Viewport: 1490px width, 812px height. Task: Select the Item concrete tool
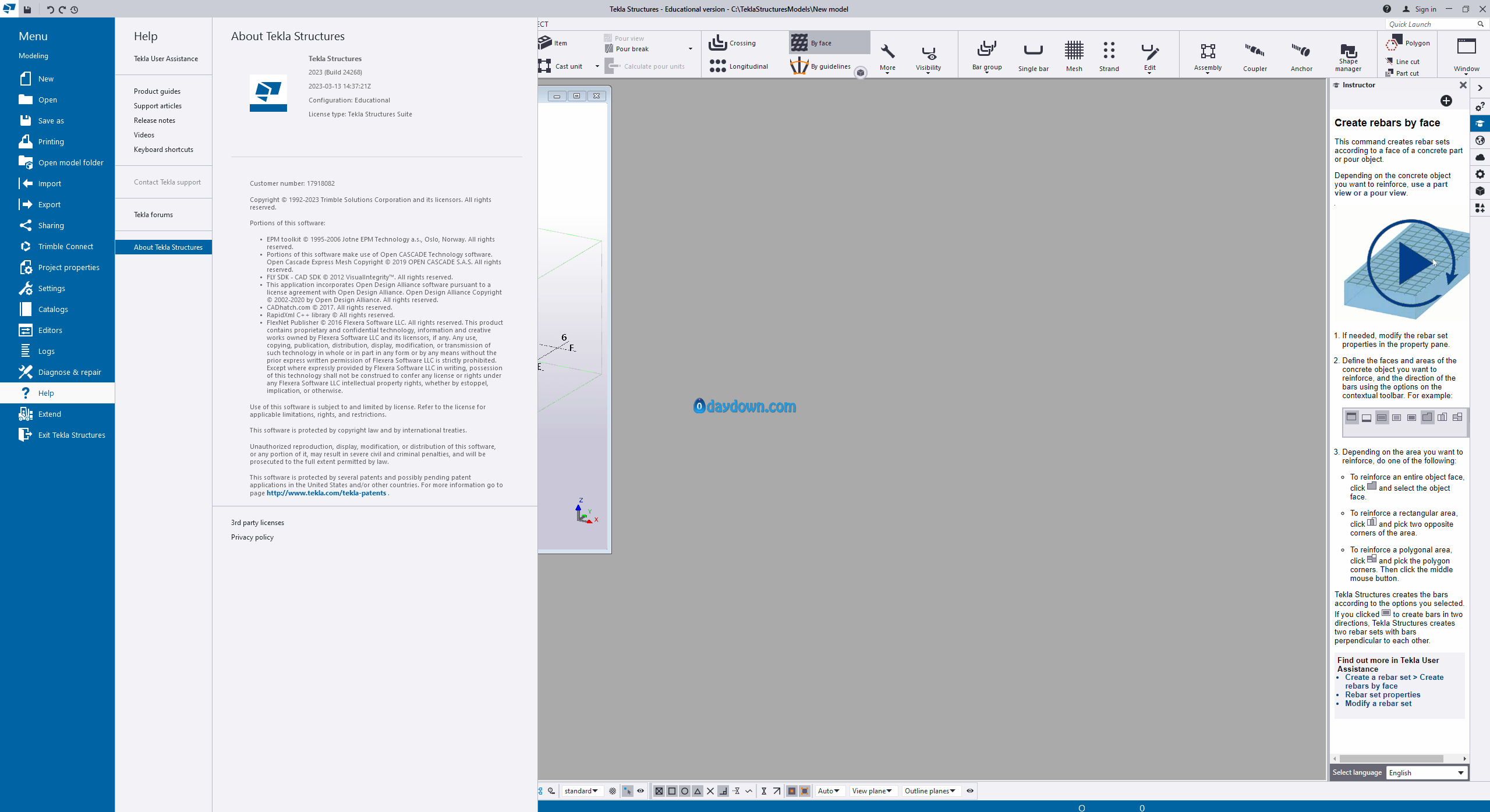tap(553, 43)
